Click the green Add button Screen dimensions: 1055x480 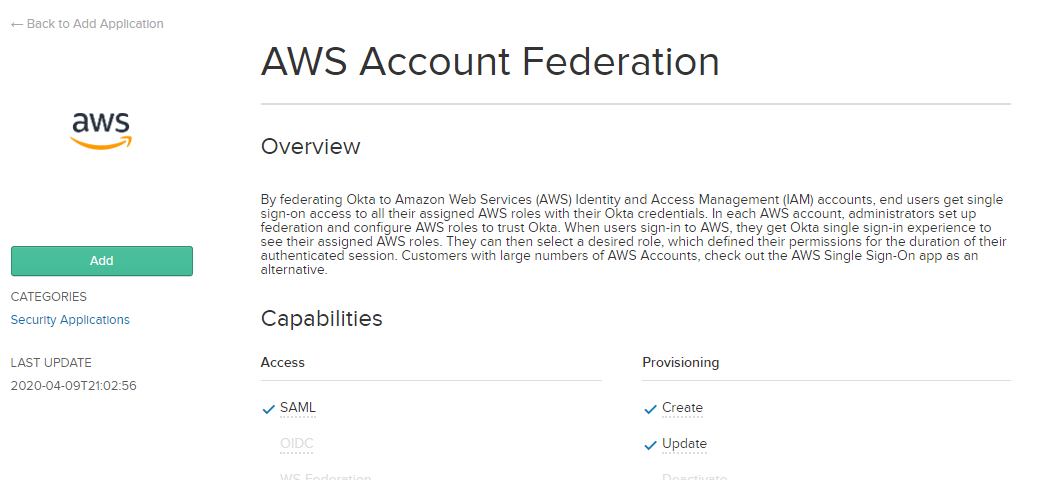102,261
